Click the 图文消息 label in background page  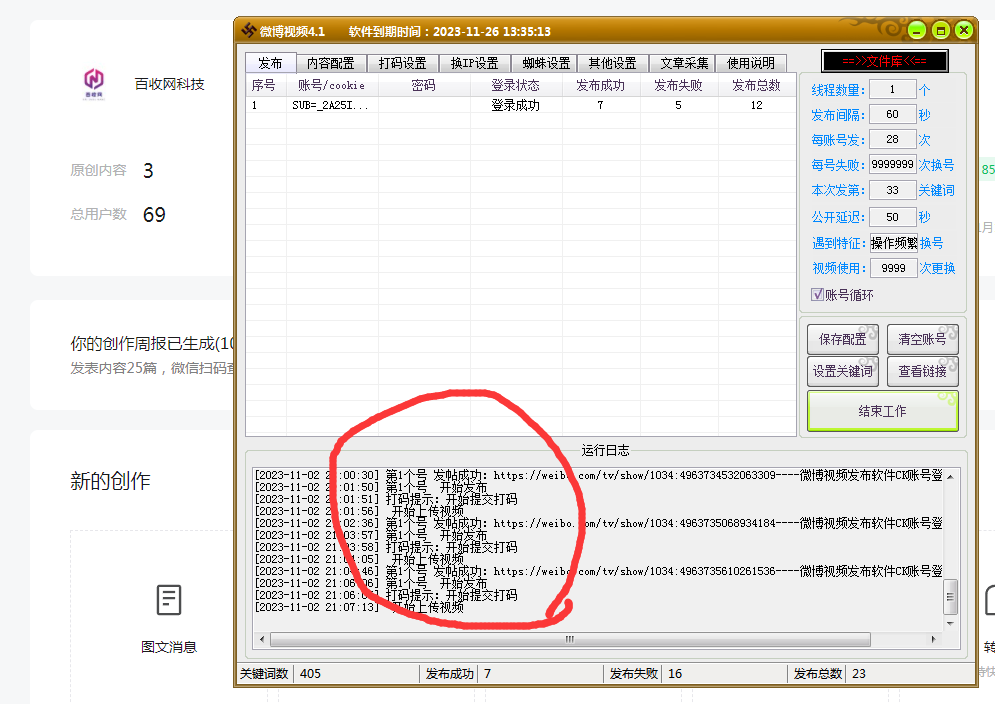tap(169, 647)
